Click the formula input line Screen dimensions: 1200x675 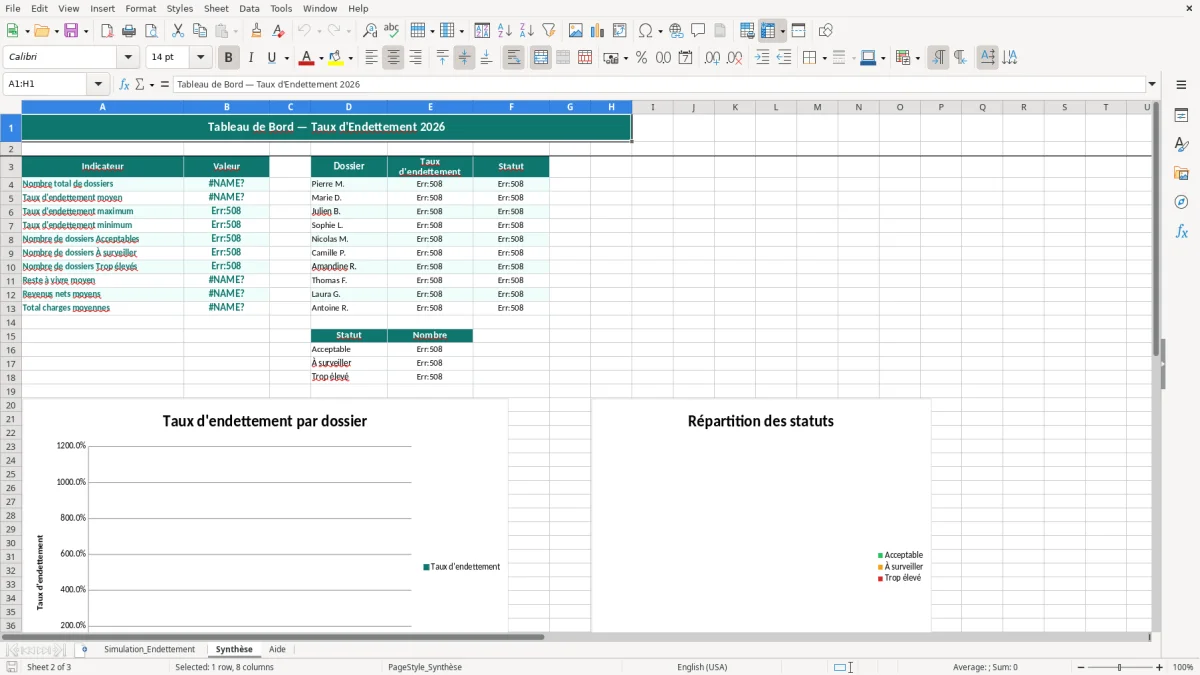[658, 84]
